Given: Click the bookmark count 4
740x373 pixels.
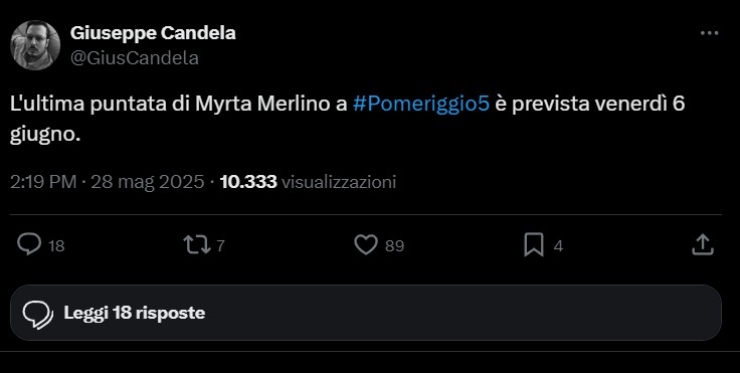Looking at the screenshot, I should 558,246.
